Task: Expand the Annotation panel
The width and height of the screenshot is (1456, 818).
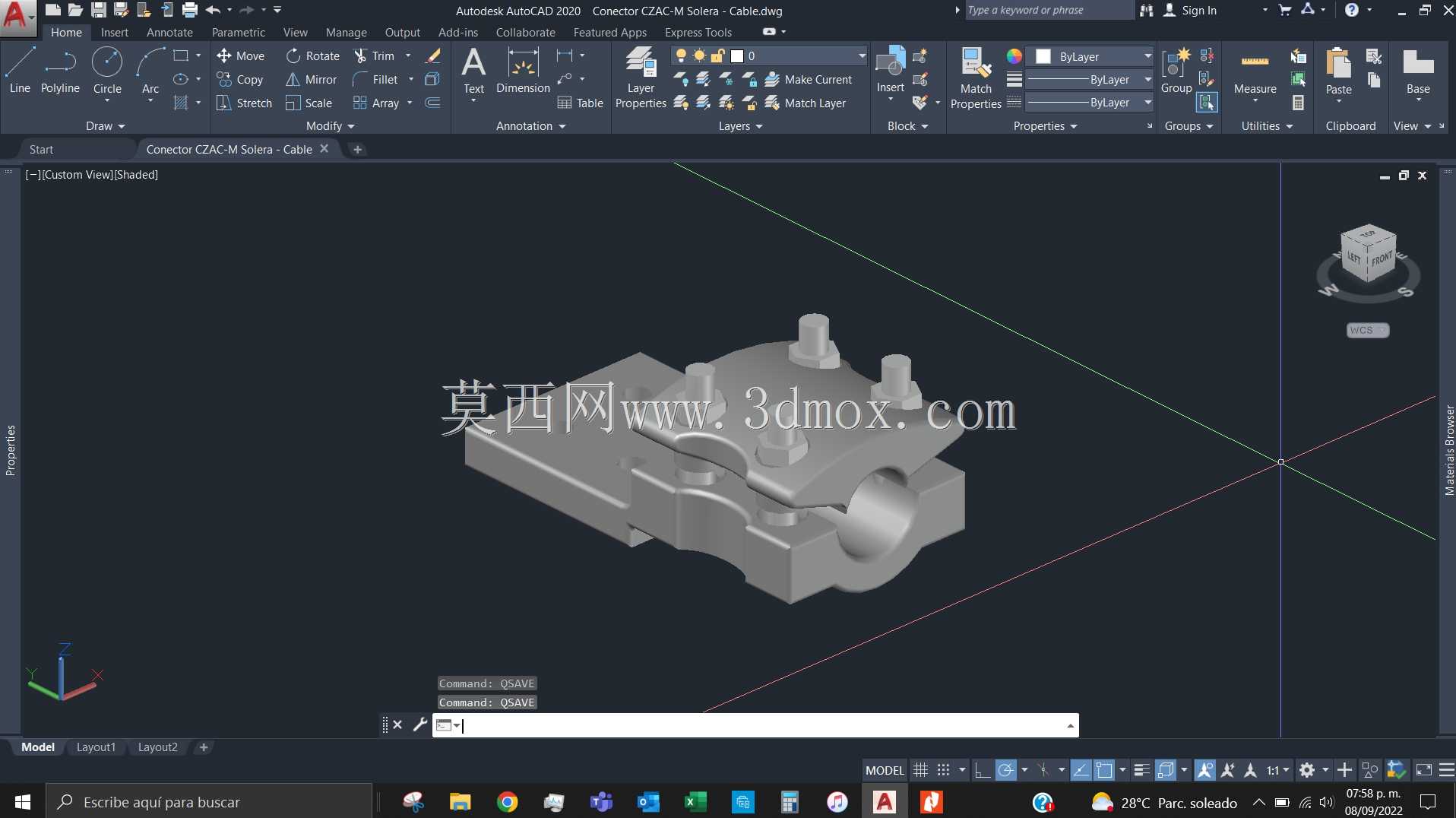Action: (x=530, y=126)
